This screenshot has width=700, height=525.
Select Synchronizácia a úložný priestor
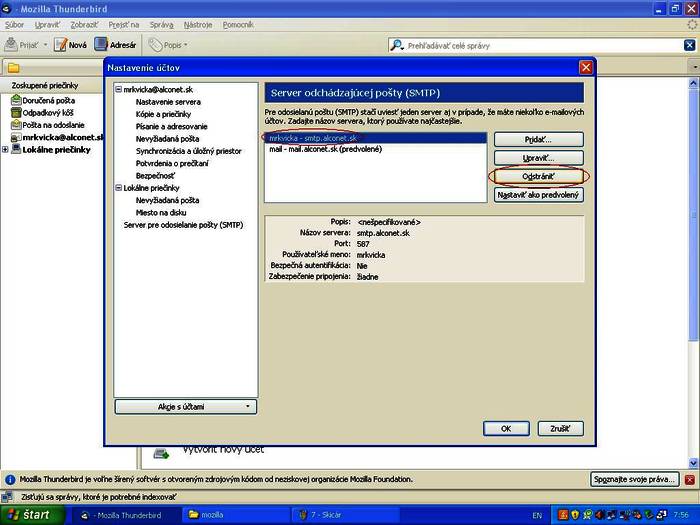(188, 151)
